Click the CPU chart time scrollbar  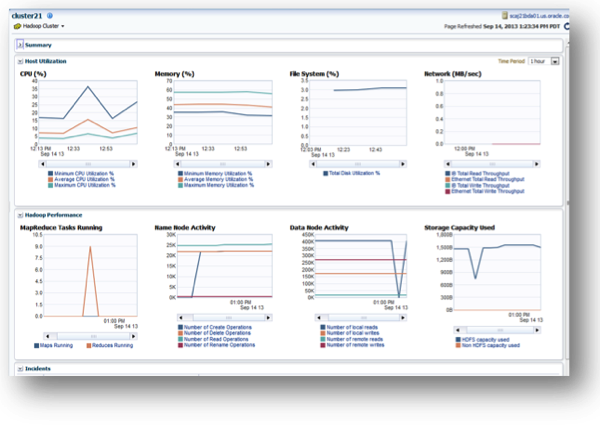point(88,164)
